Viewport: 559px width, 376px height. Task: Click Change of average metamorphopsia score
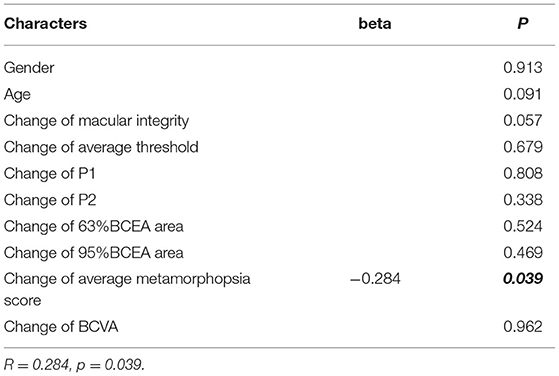[x=127, y=289]
